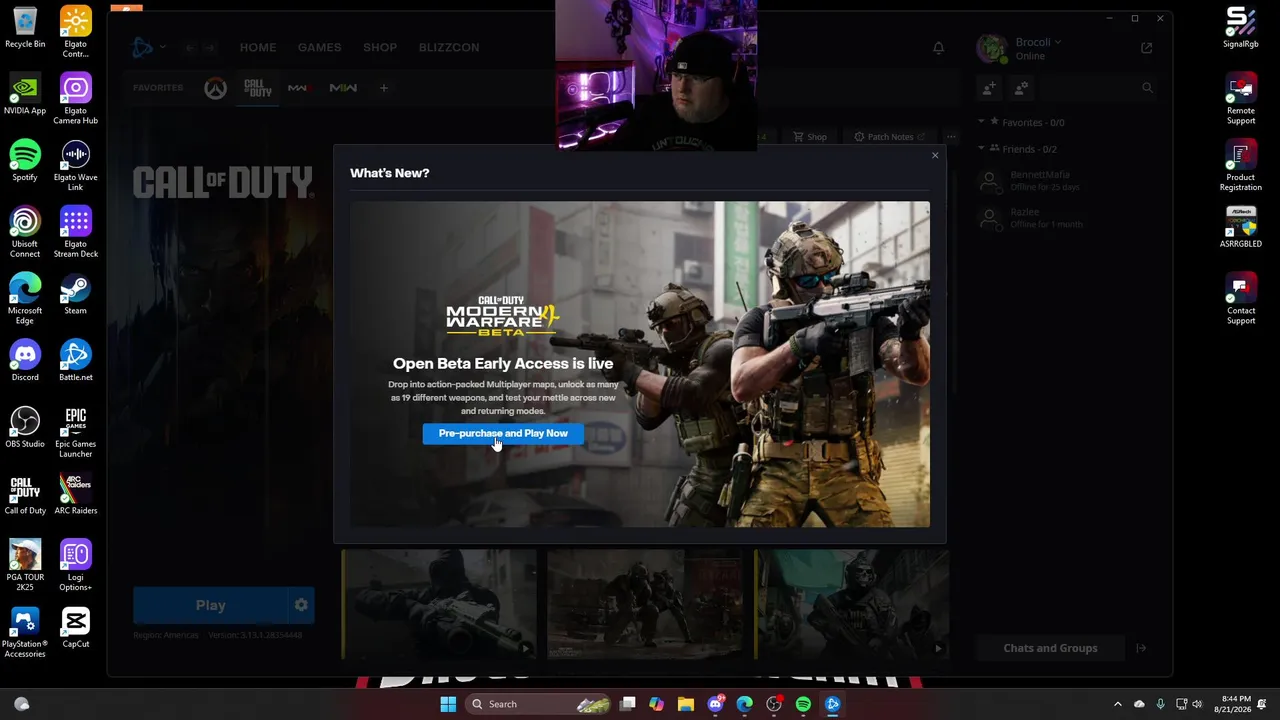Open CapCut desktop shortcut
Image resolution: width=1280 pixels, height=720 pixels.
pyautogui.click(x=76, y=627)
